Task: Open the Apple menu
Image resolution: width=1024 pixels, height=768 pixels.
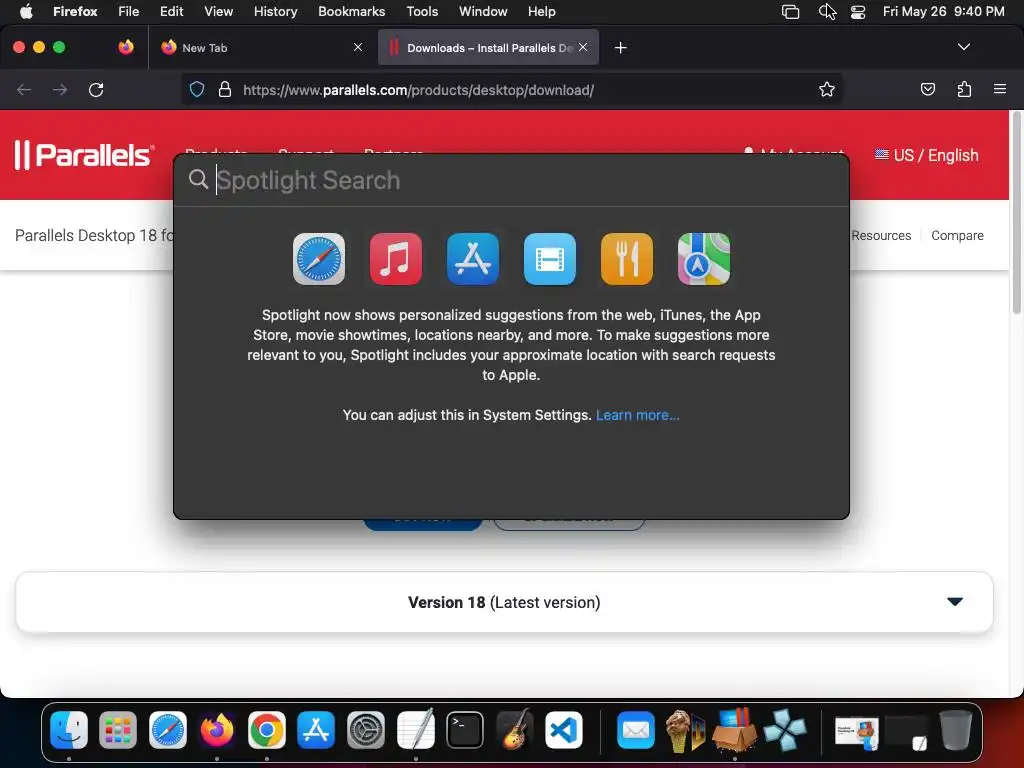Action: click(x=26, y=12)
